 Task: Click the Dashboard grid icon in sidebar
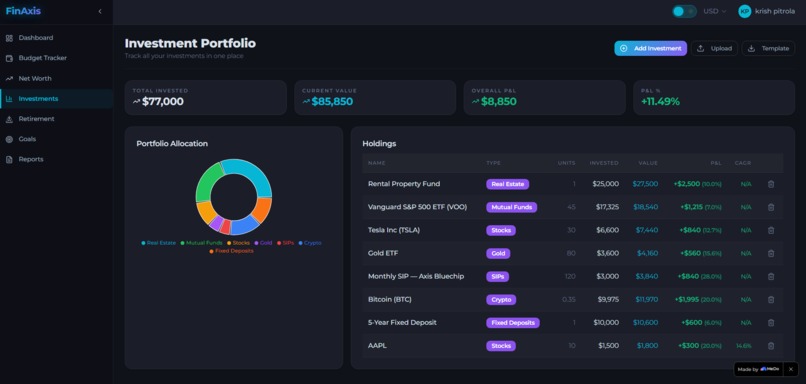point(9,38)
